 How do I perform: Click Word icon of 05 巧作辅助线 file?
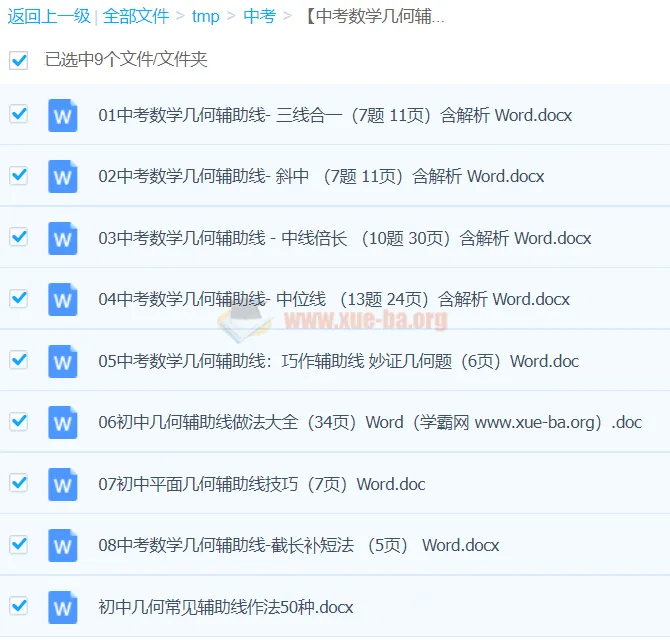click(62, 361)
